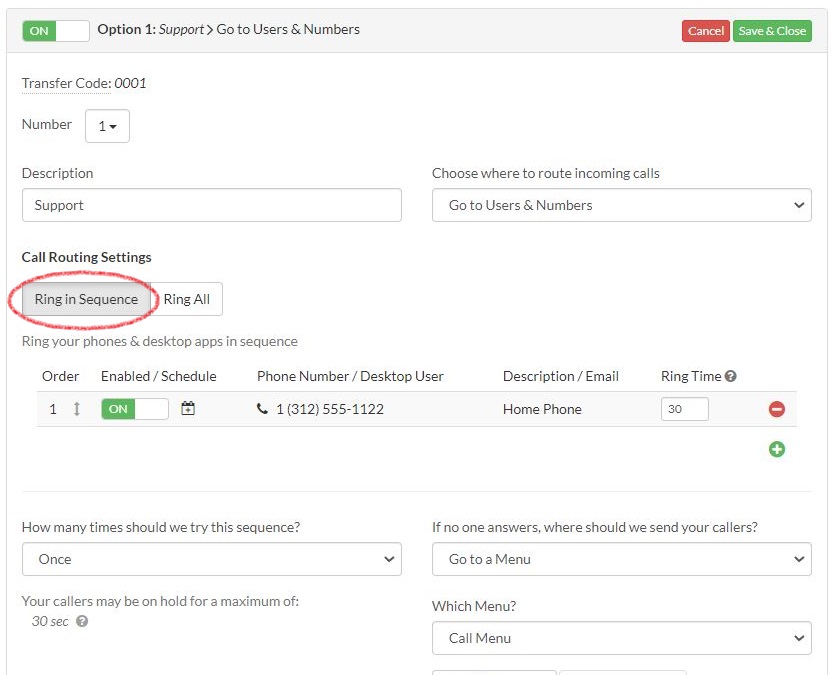Expand the Go to a Menu no-answer dropdown

point(621,559)
